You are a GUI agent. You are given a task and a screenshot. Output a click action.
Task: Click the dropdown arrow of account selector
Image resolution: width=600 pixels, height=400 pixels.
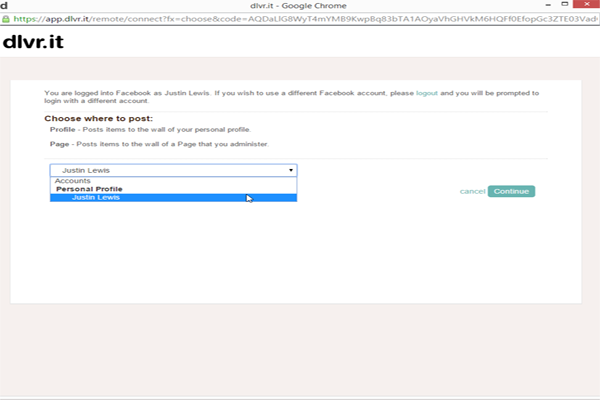pos(291,170)
